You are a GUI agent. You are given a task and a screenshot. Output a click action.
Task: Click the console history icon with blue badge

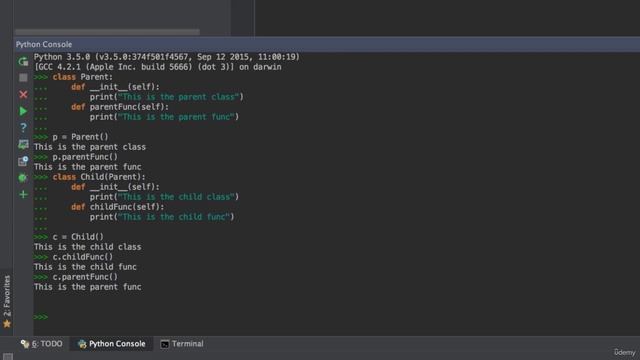click(23, 161)
